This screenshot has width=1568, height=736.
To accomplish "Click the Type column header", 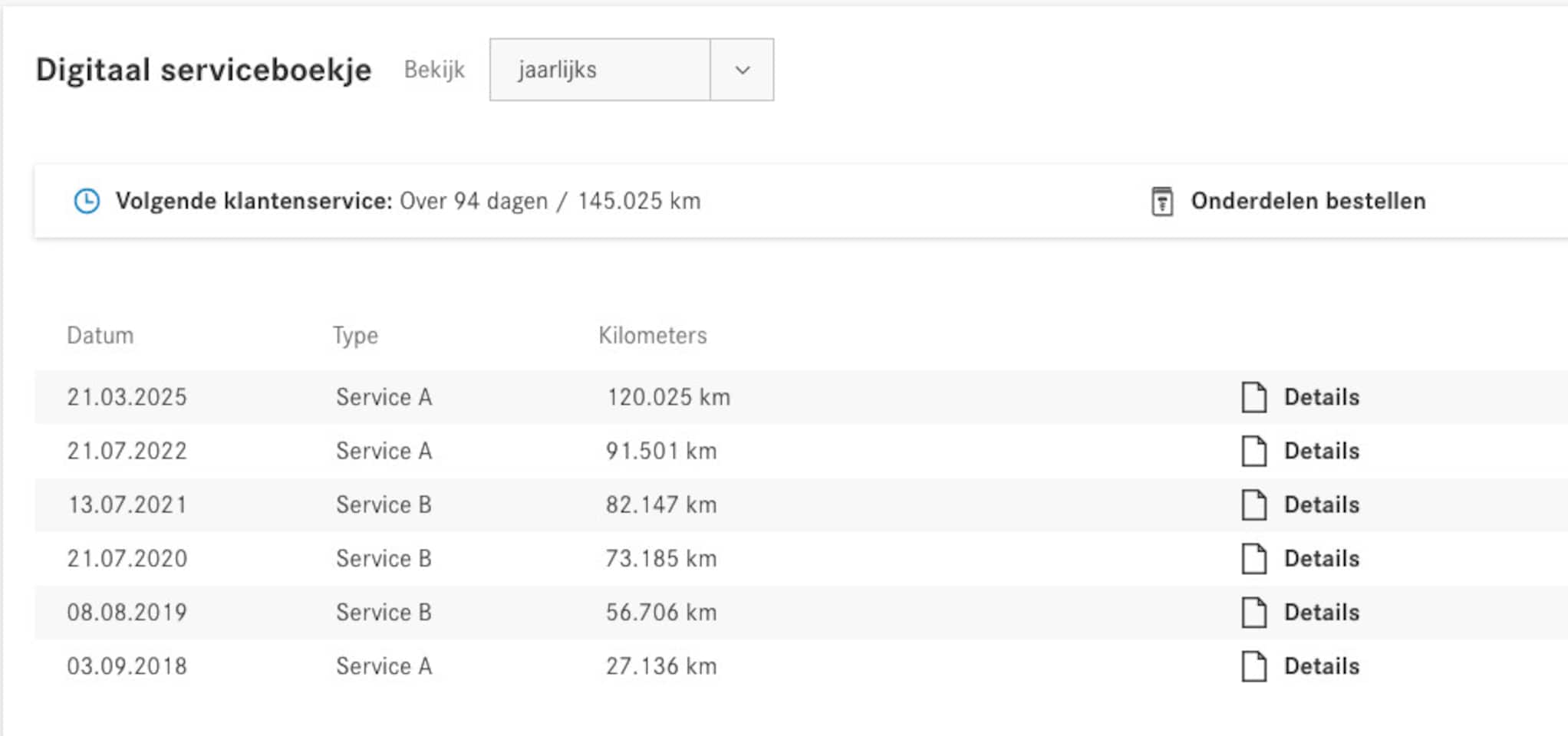I will pyautogui.click(x=355, y=335).
